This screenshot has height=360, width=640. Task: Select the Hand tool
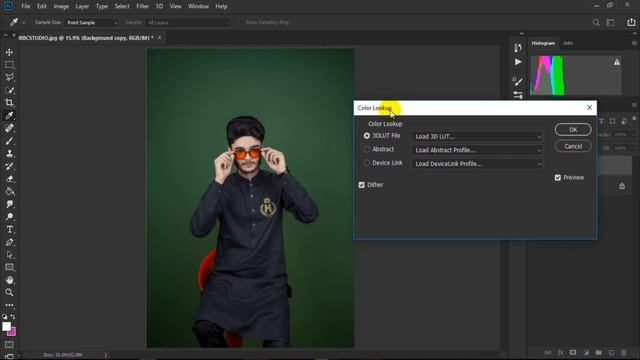click(9, 280)
